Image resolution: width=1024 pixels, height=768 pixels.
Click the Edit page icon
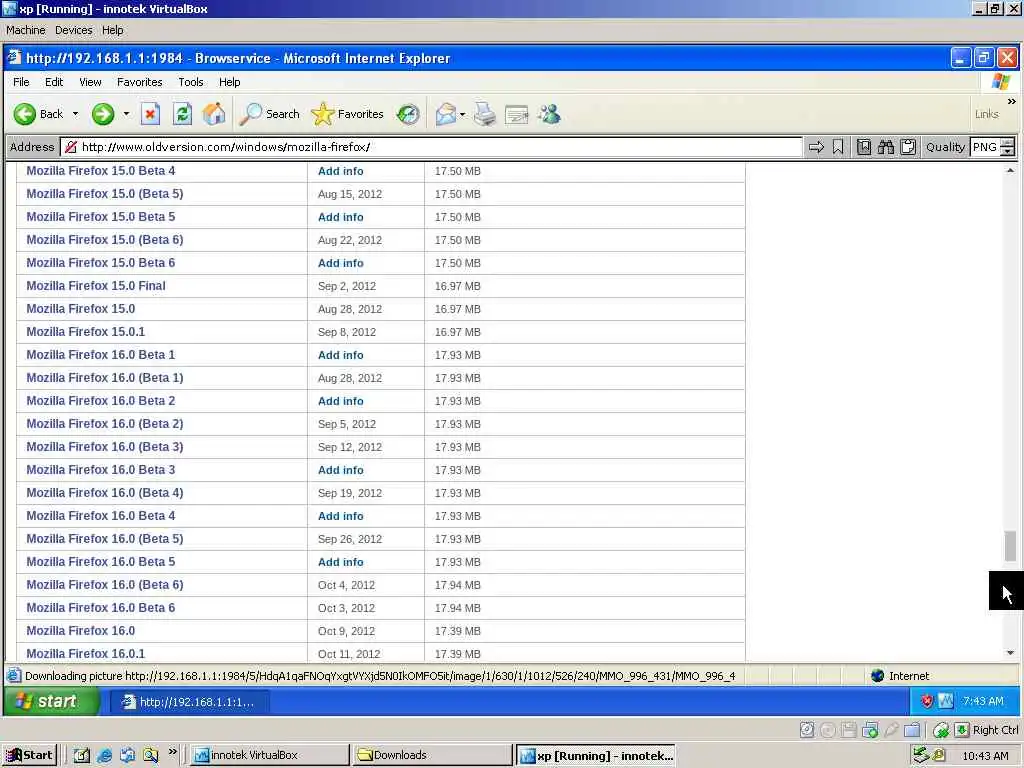pyautogui.click(x=517, y=115)
